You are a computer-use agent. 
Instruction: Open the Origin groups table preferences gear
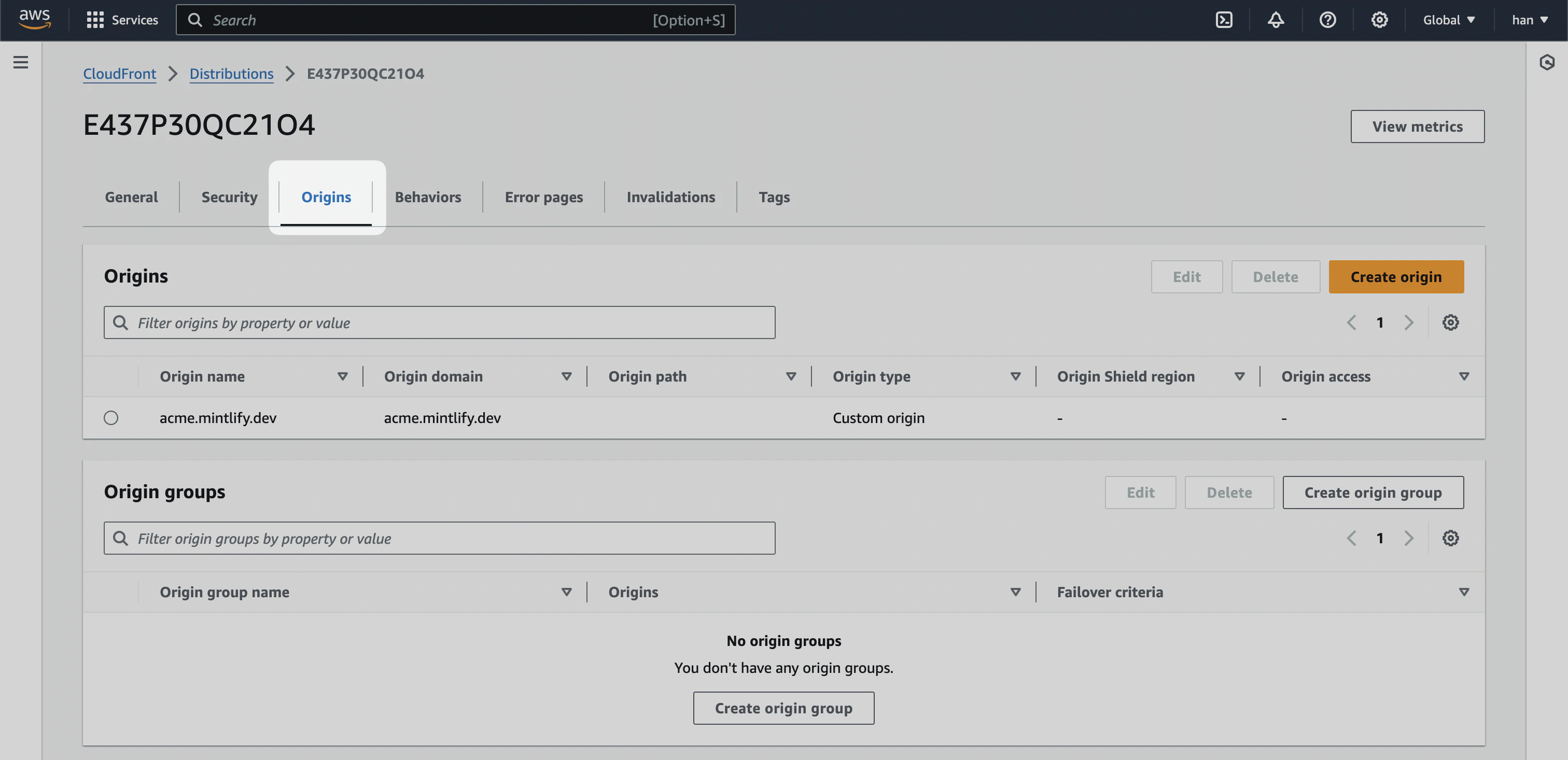tap(1451, 538)
